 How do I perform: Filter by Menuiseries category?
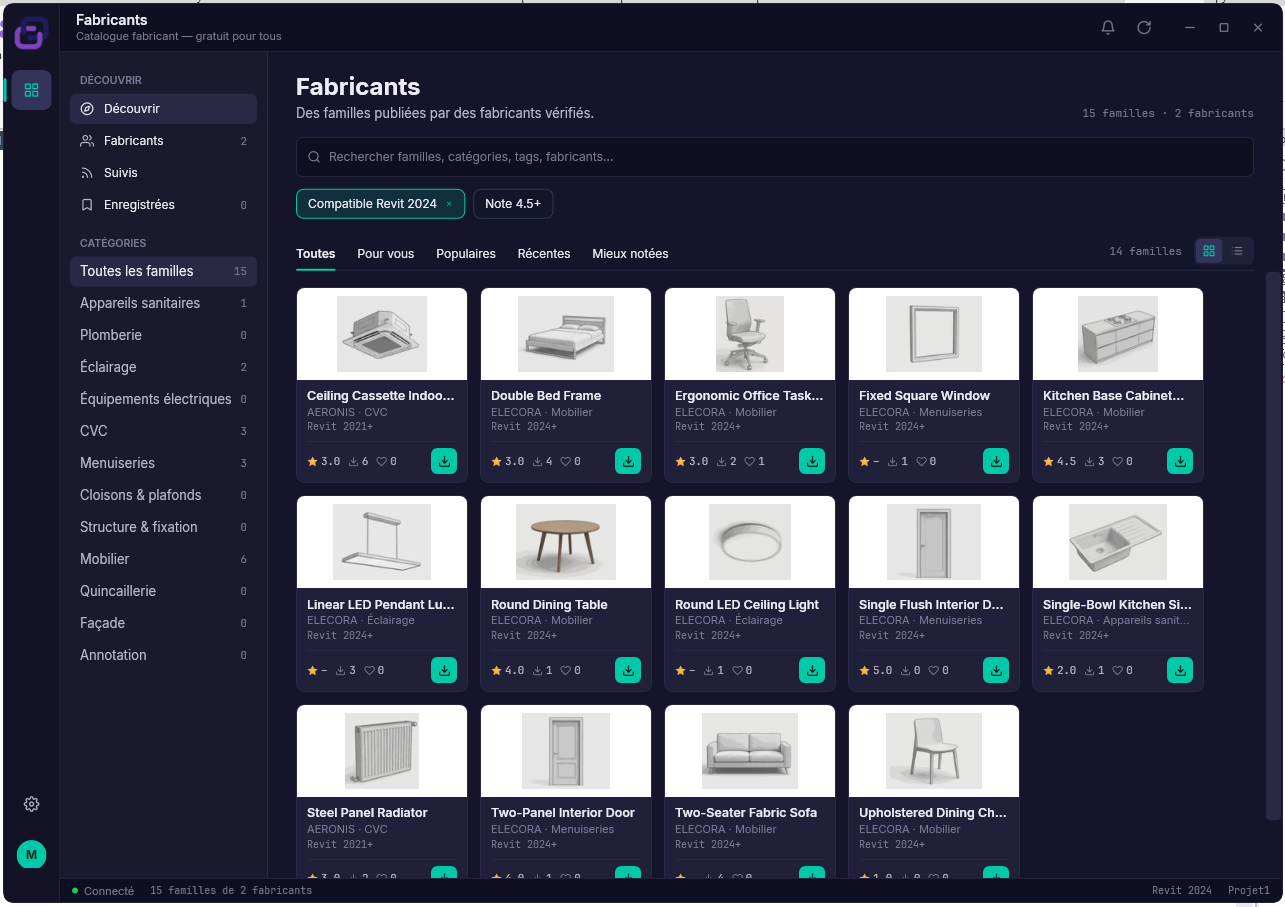click(163, 463)
